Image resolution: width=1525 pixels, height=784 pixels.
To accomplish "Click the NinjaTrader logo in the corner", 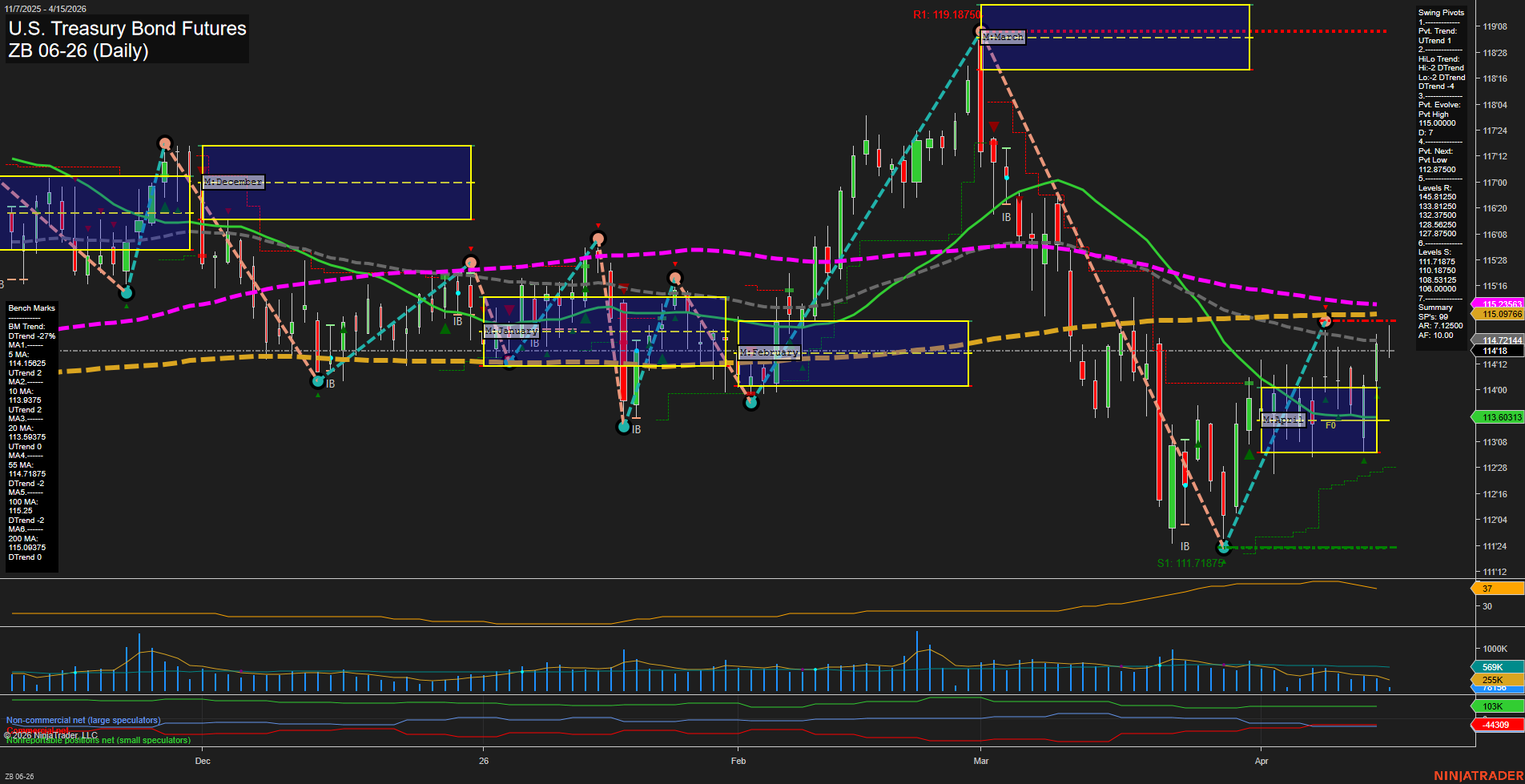I will point(1478,775).
